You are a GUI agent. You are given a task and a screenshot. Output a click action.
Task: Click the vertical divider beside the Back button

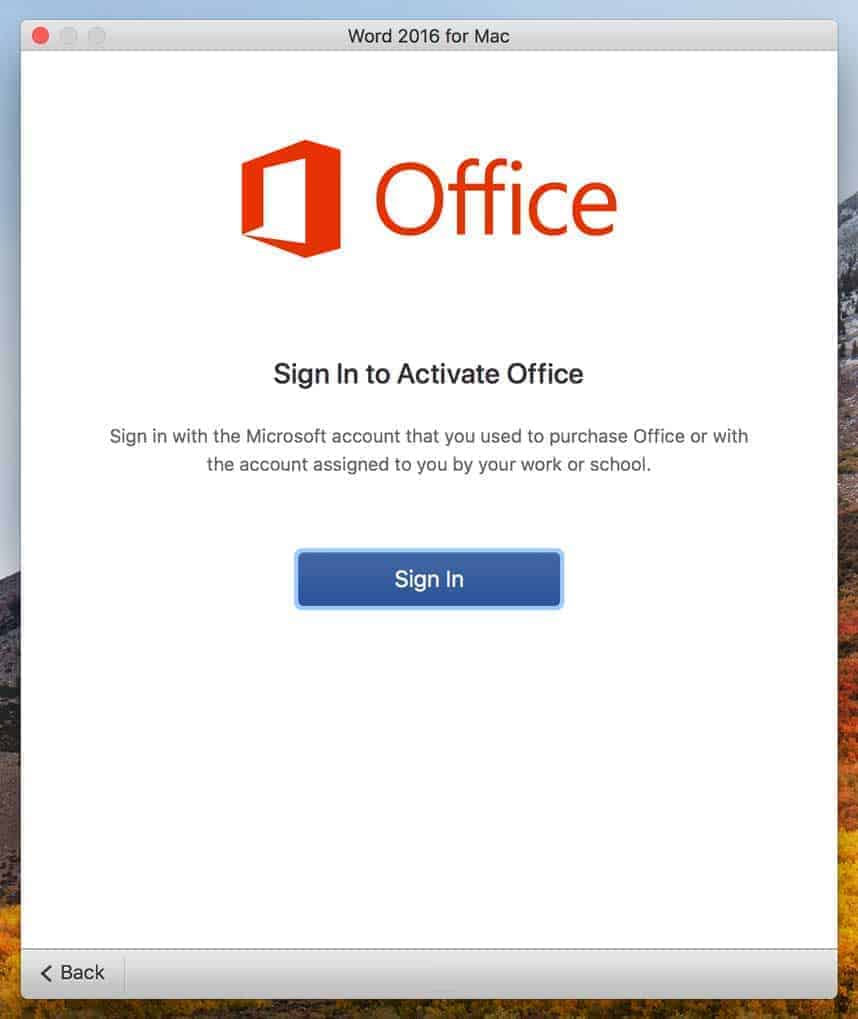point(124,973)
